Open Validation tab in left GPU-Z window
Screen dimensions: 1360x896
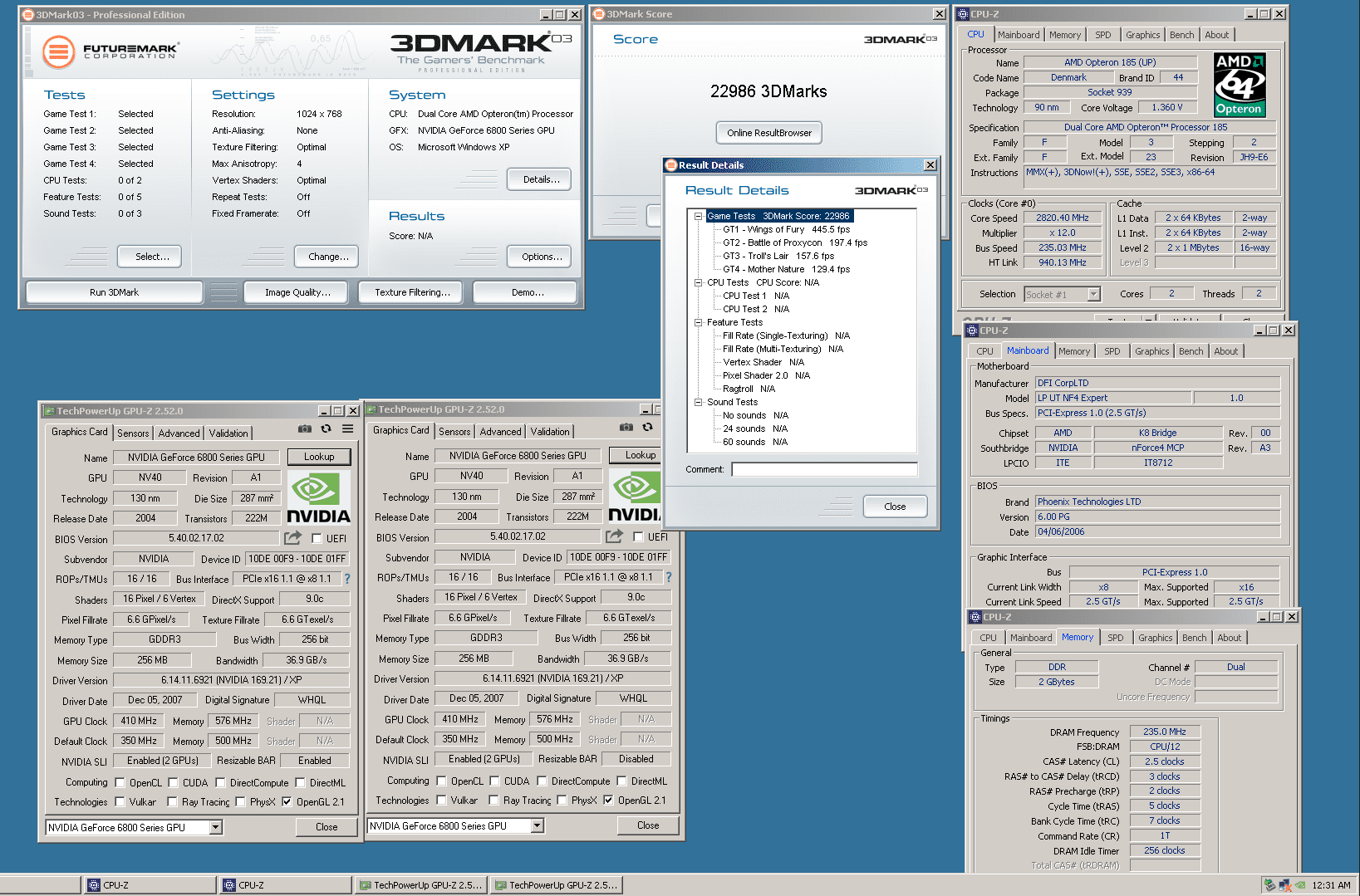[228, 433]
